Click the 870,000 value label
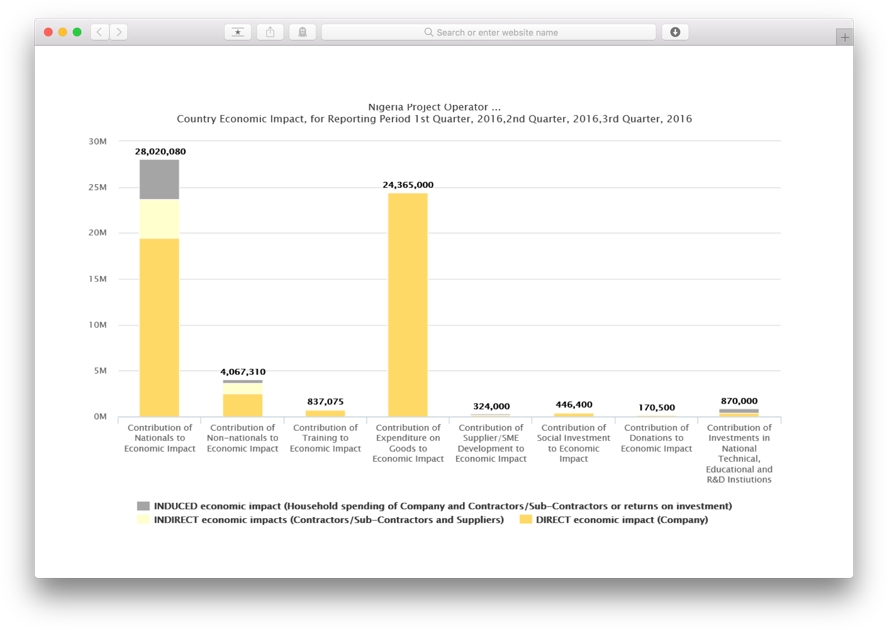888x631 pixels. 739,400
